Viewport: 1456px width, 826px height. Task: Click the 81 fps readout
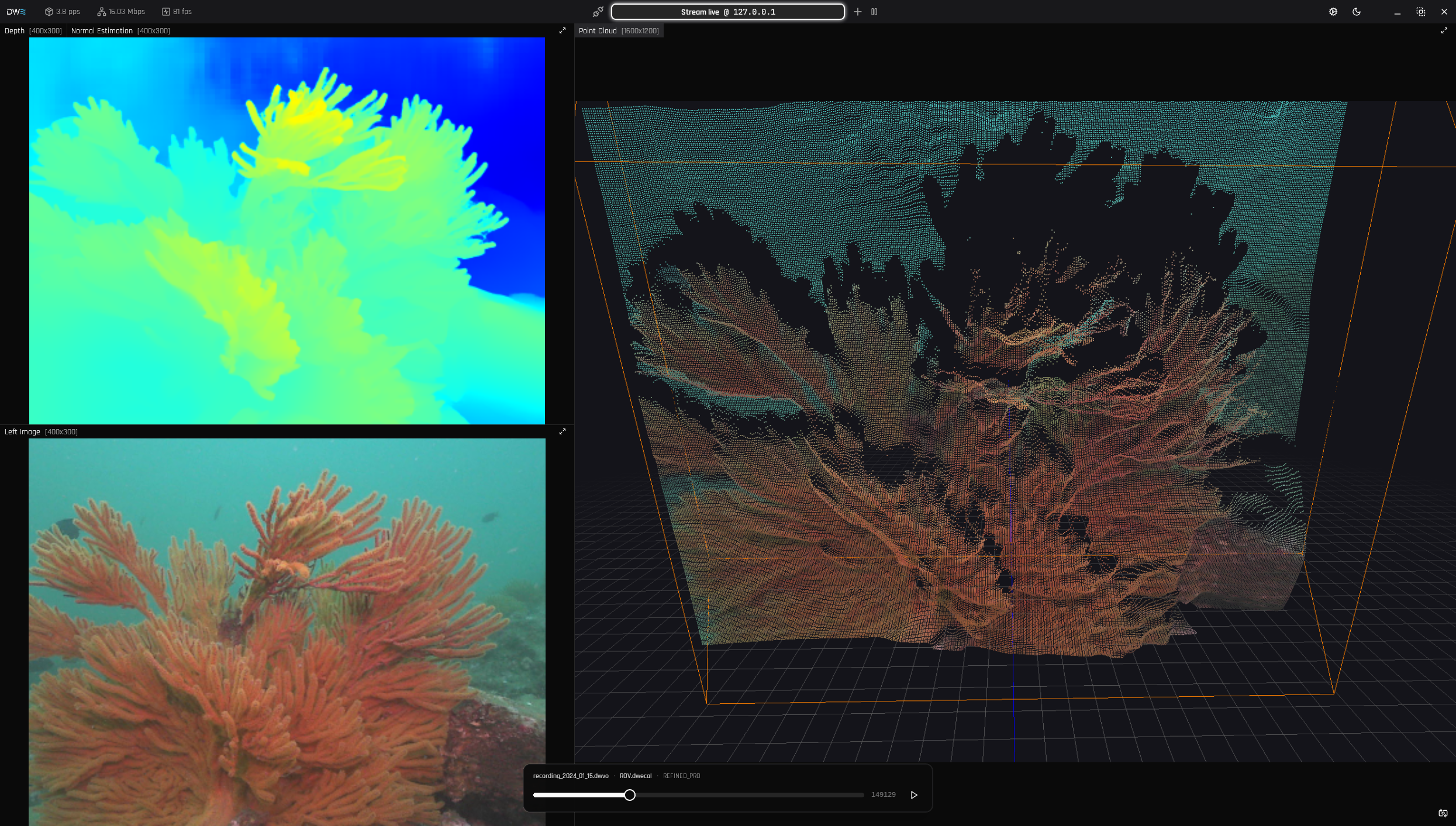coord(182,12)
